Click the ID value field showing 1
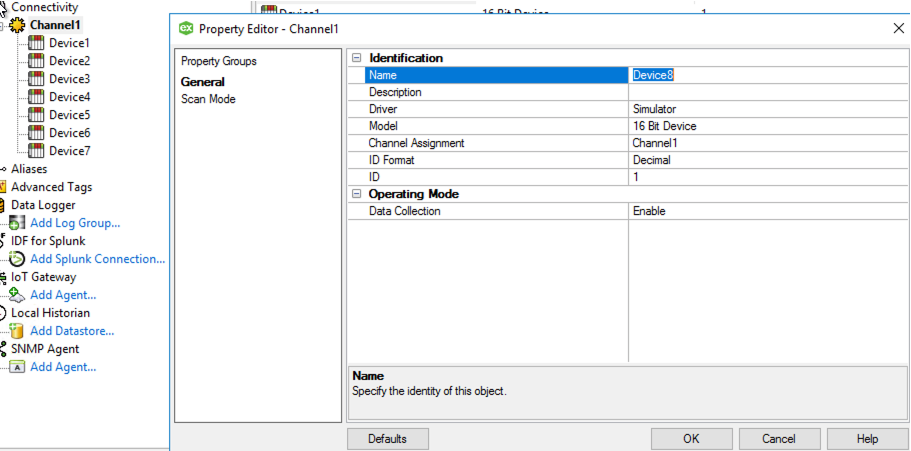Viewport: 911px width, 451px height. 769,177
